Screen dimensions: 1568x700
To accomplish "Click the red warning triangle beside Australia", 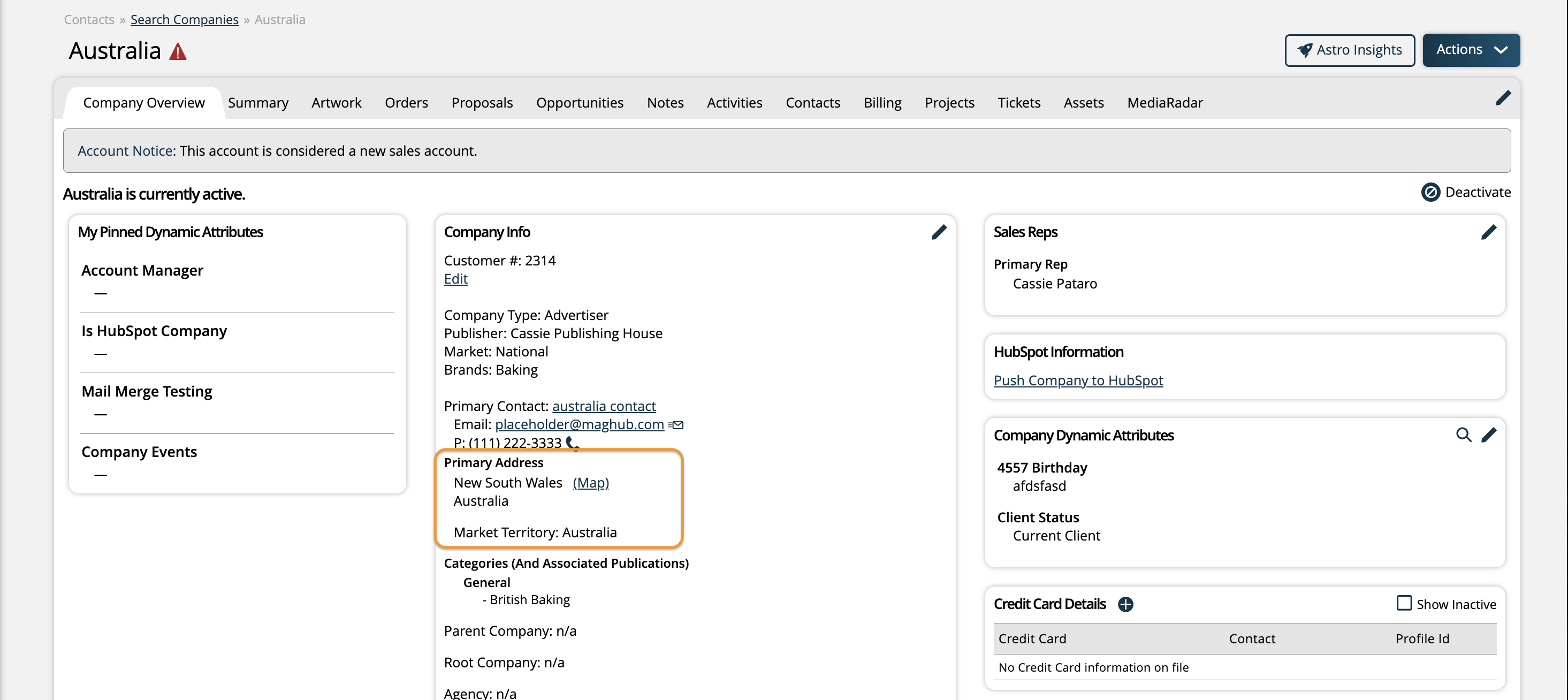I will point(178,52).
